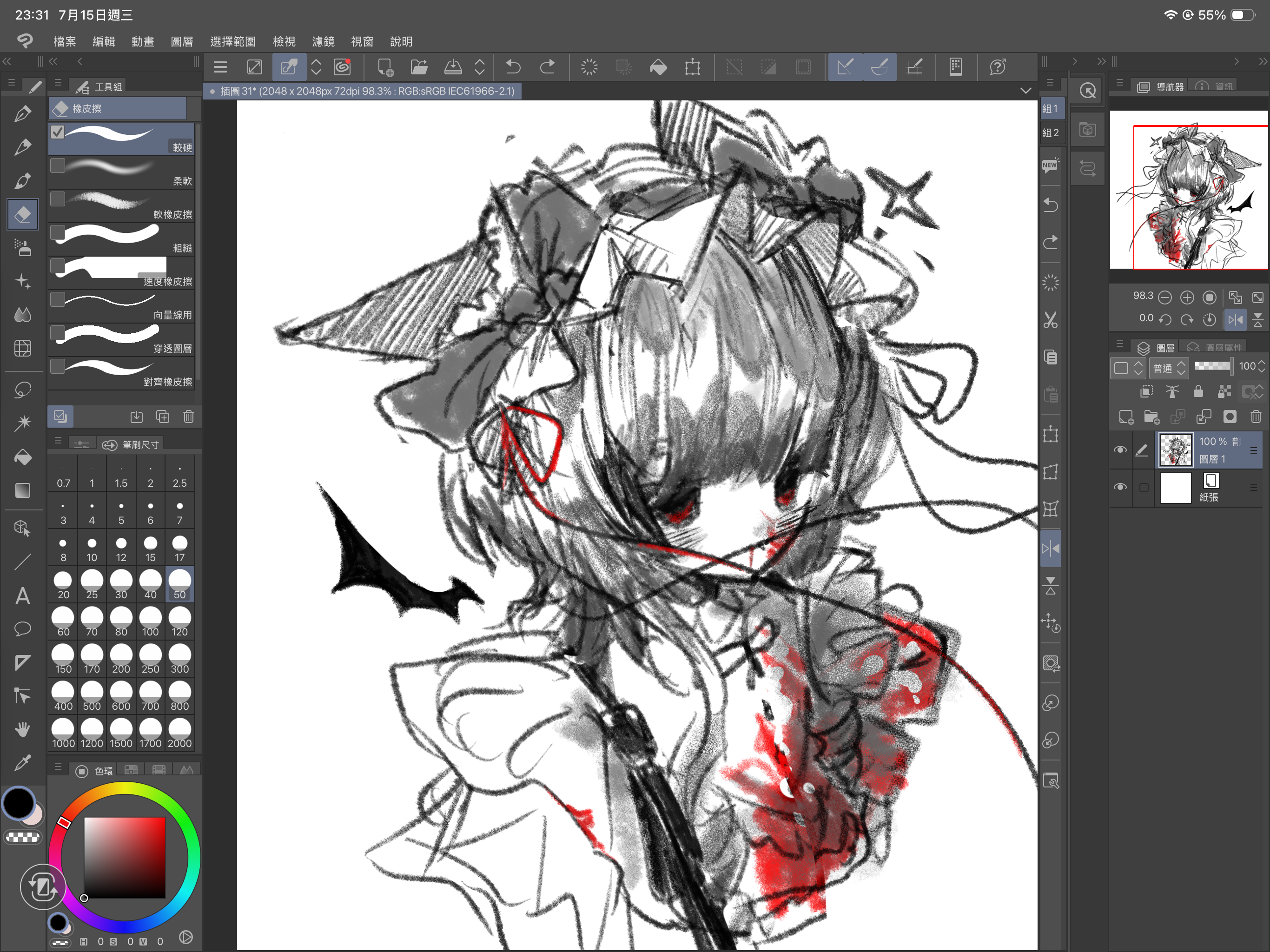Open the 濾鏡 menu

323,41
